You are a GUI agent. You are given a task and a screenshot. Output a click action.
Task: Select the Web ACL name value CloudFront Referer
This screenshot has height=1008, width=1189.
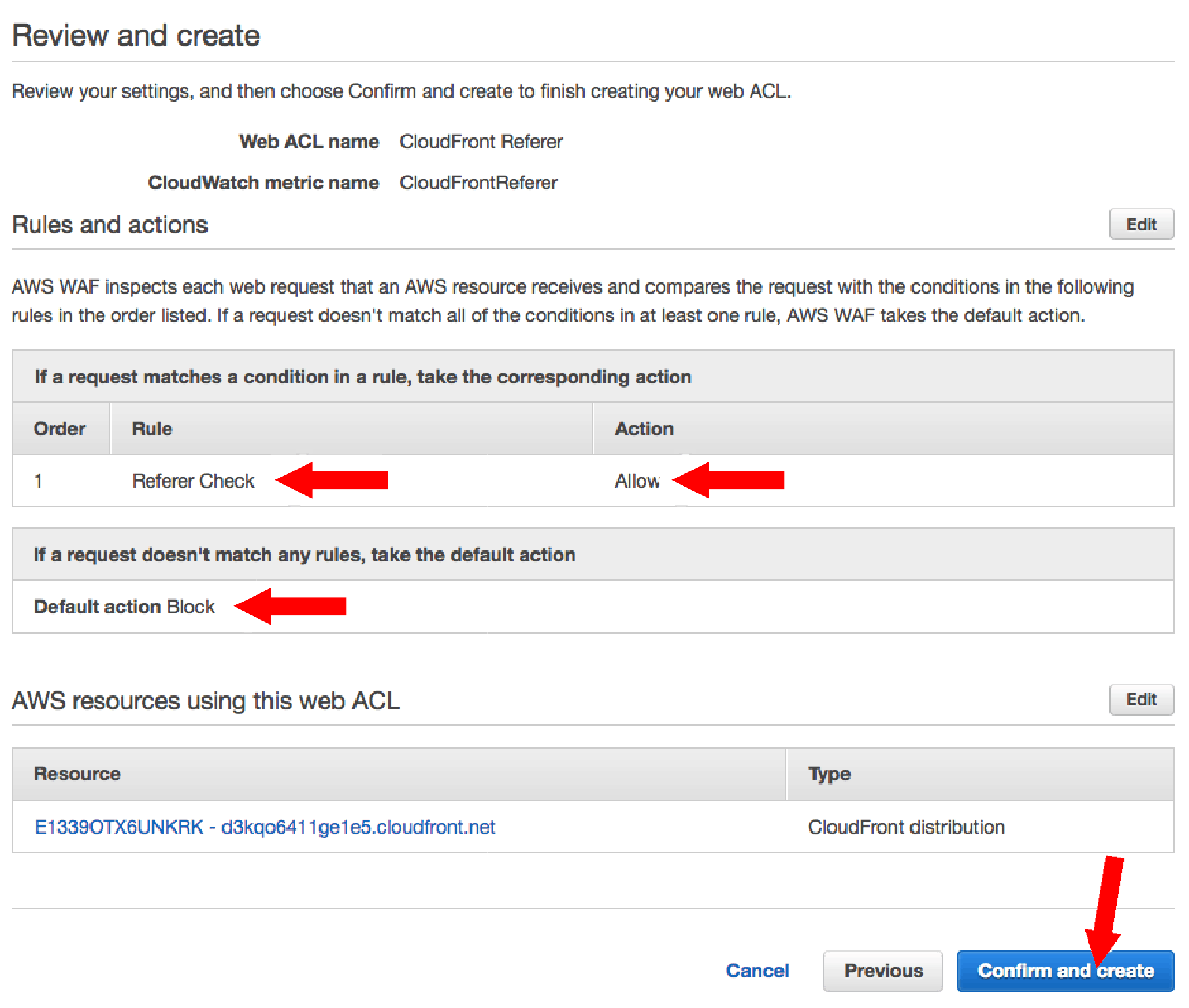[x=481, y=141]
